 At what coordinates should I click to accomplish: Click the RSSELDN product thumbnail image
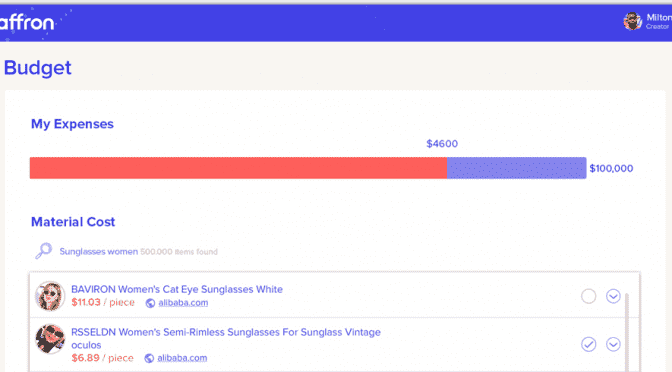coord(50,339)
